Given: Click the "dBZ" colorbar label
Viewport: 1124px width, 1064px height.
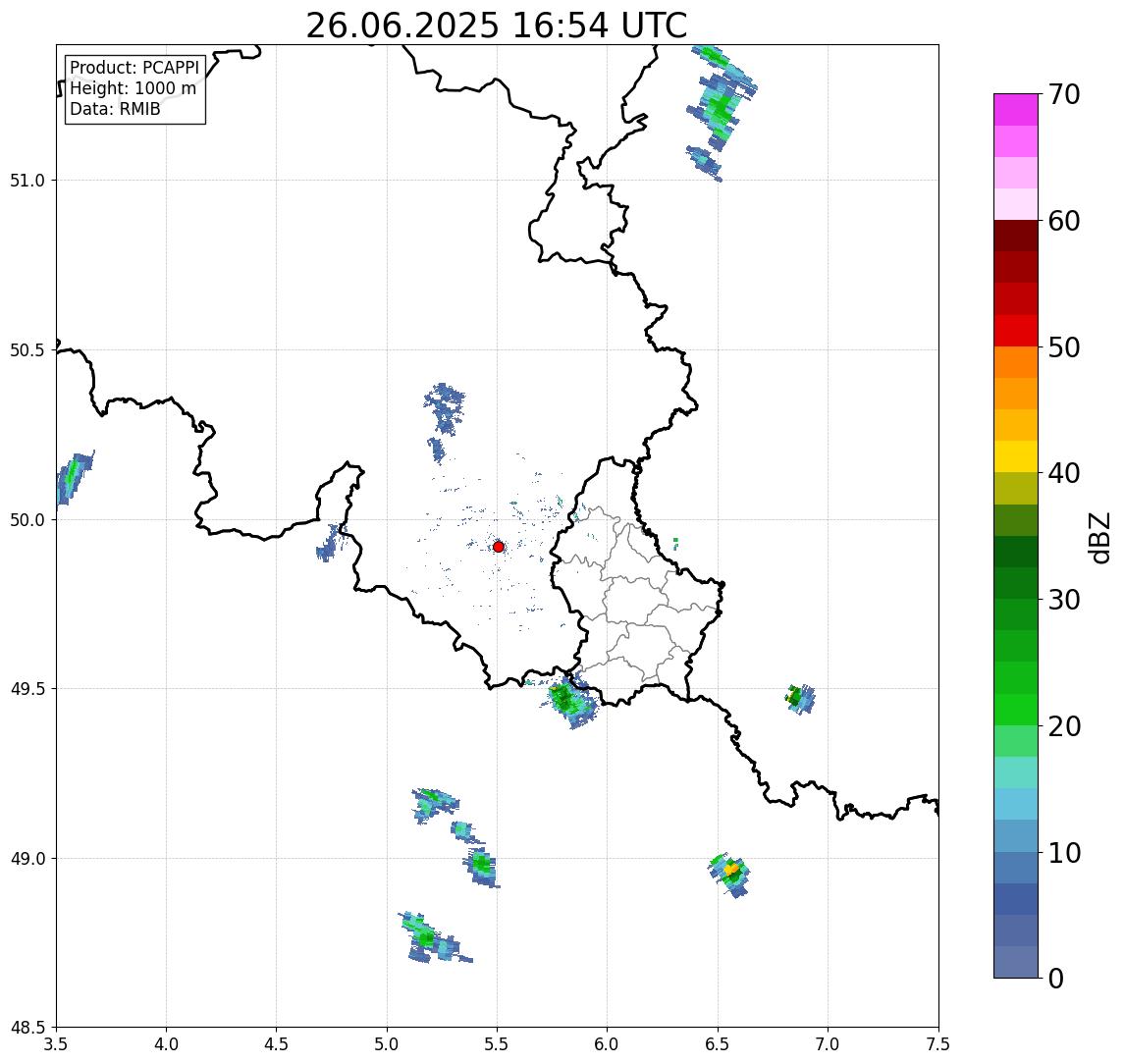Looking at the screenshot, I should click(x=1098, y=538).
